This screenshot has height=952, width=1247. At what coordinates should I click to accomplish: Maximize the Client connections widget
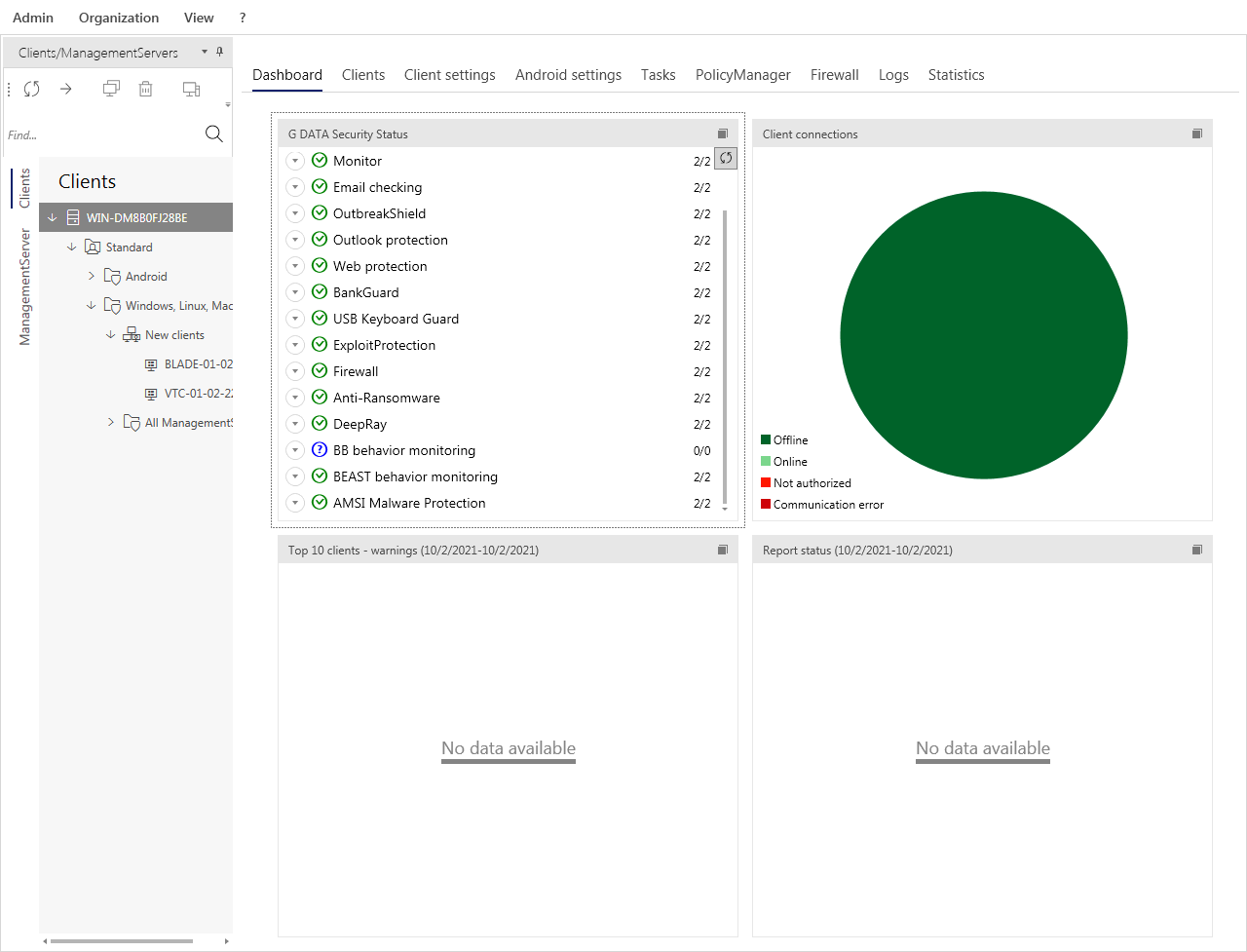[1197, 133]
